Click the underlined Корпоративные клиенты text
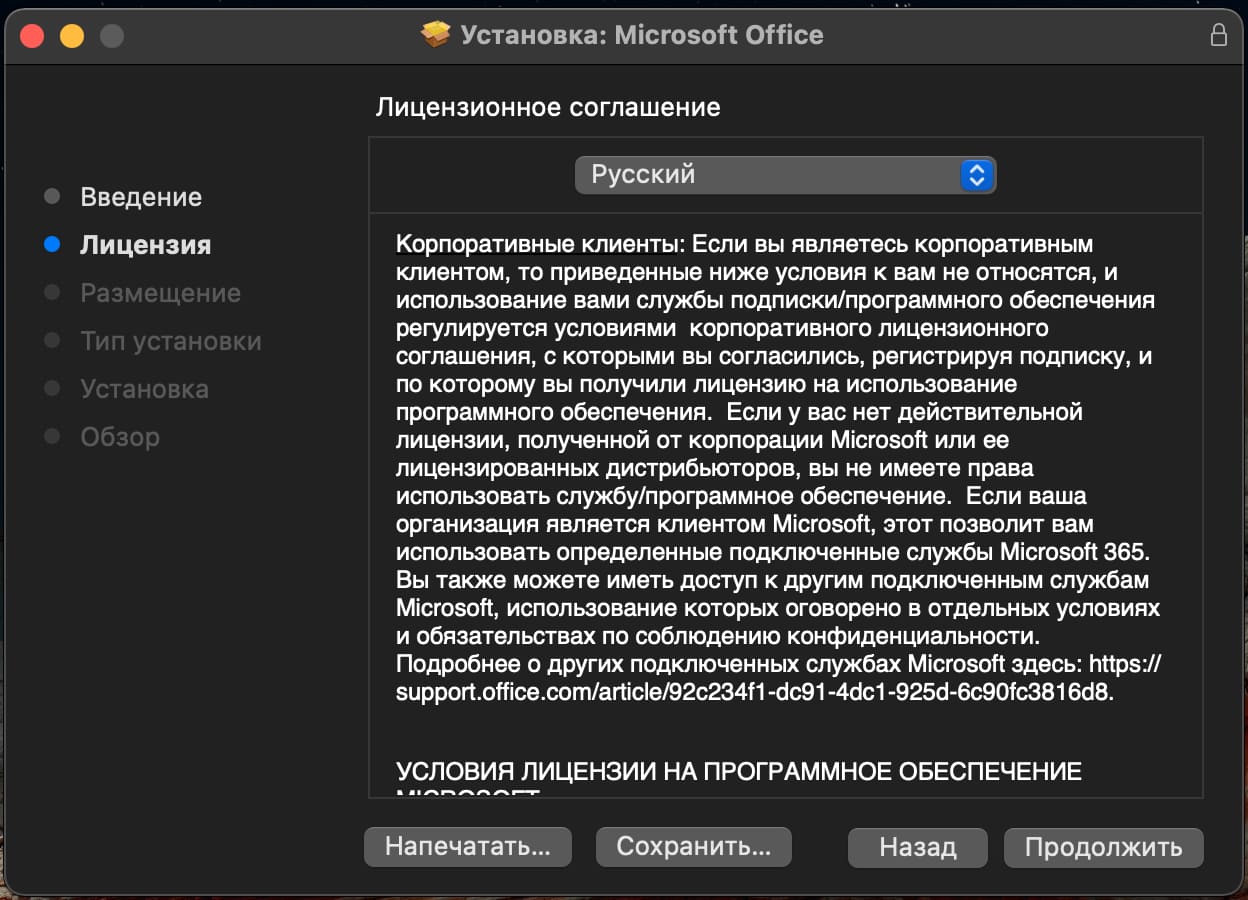This screenshot has height=900, width=1248. click(x=537, y=245)
